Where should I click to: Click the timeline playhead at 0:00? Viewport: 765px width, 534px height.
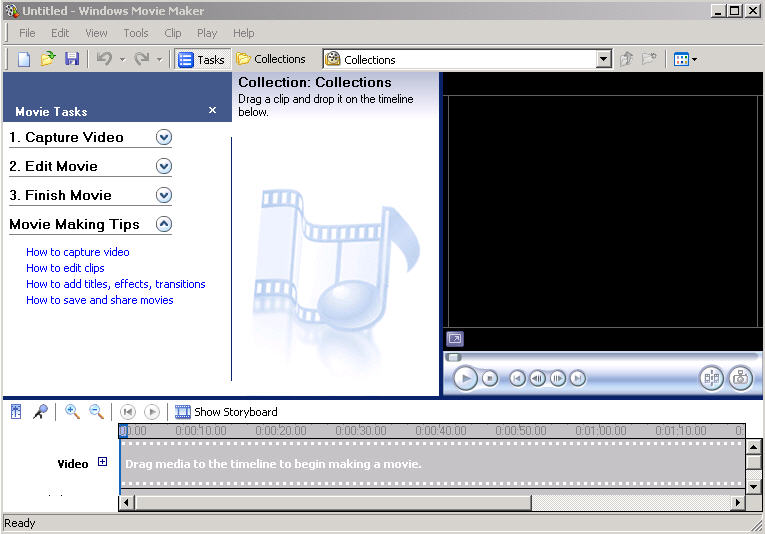123,431
